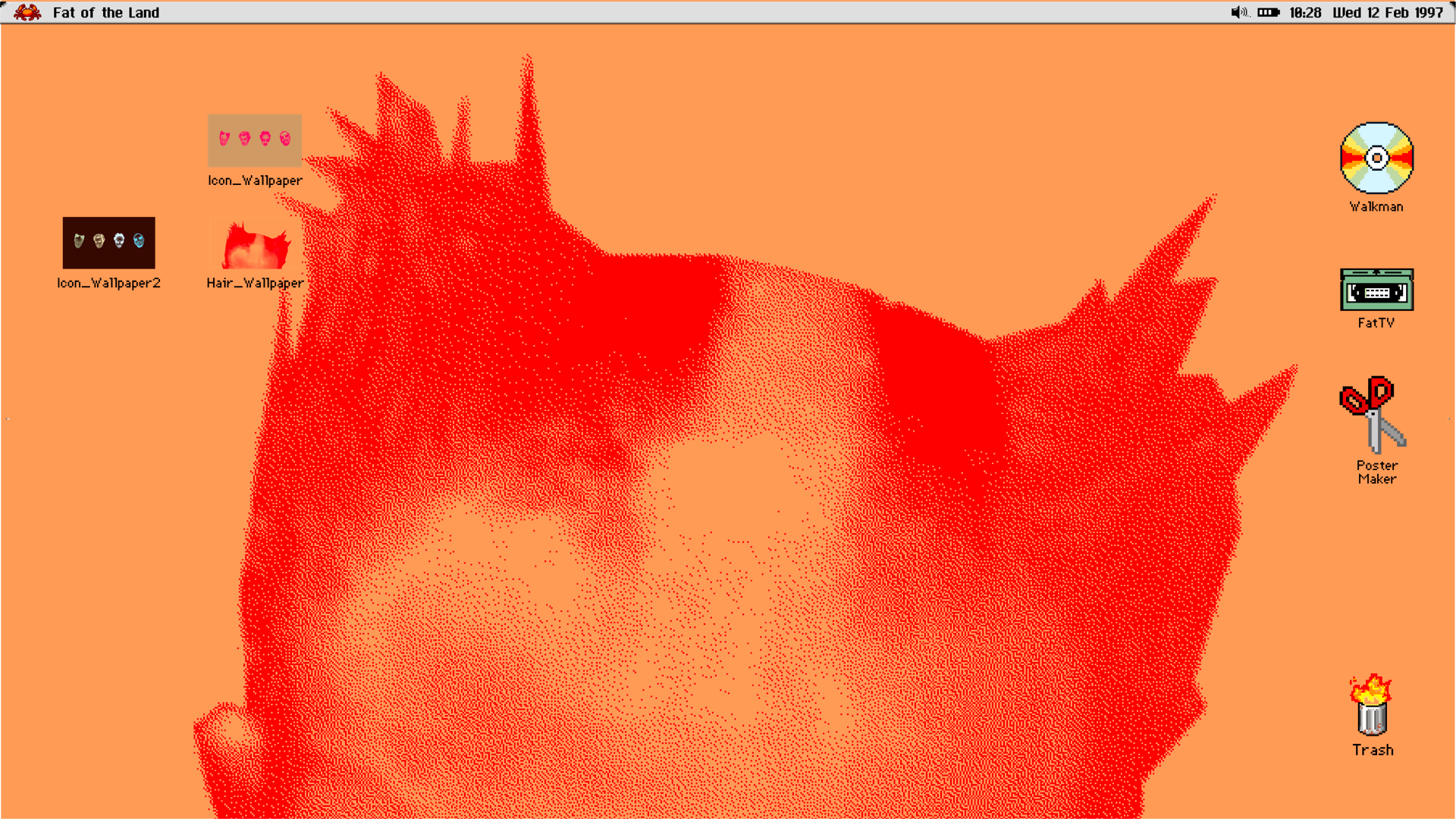Click the Walkman label text
Screen dimensions: 1456x819
pyautogui.click(x=1376, y=206)
